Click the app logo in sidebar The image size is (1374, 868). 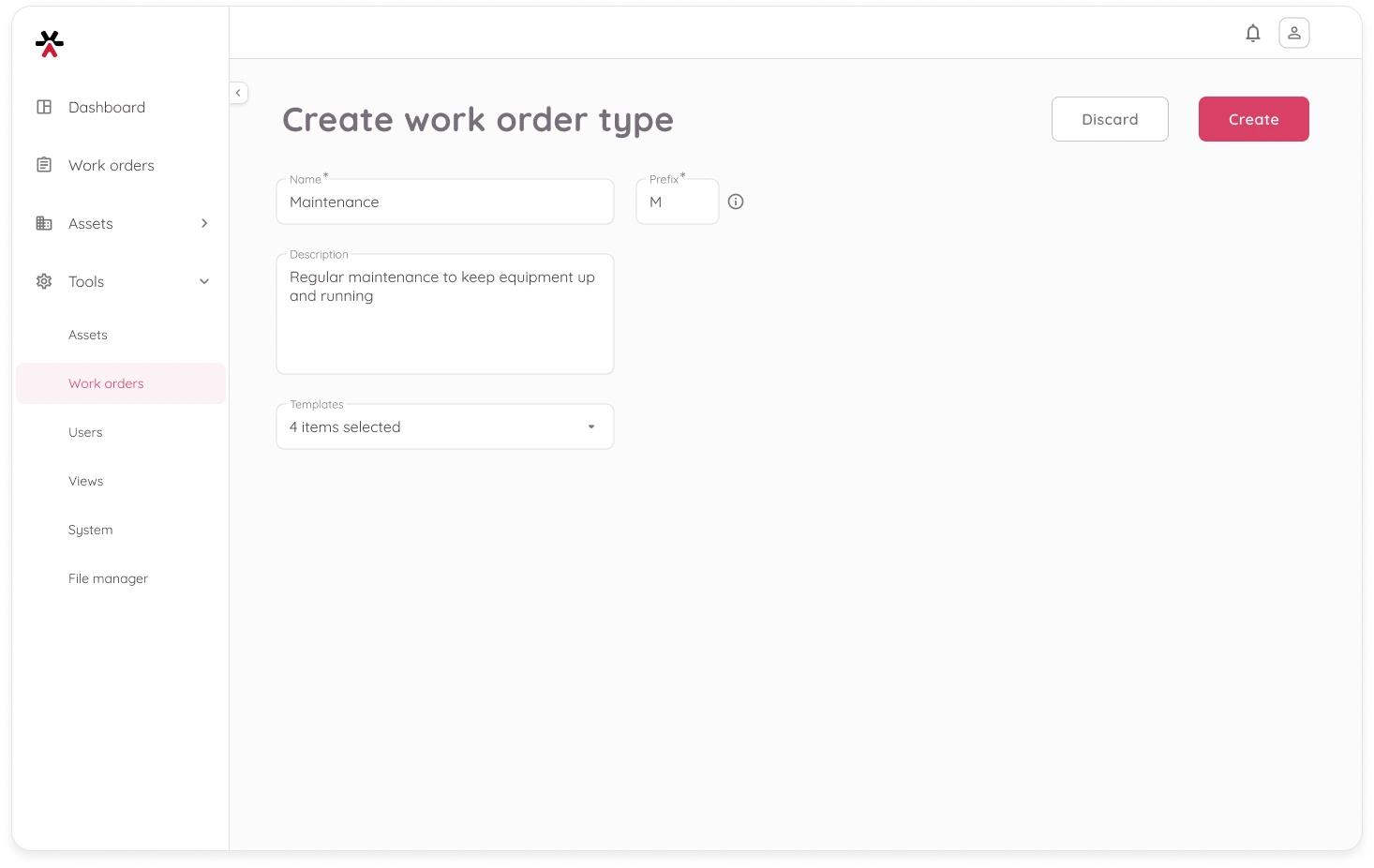click(x=50, y=44)
